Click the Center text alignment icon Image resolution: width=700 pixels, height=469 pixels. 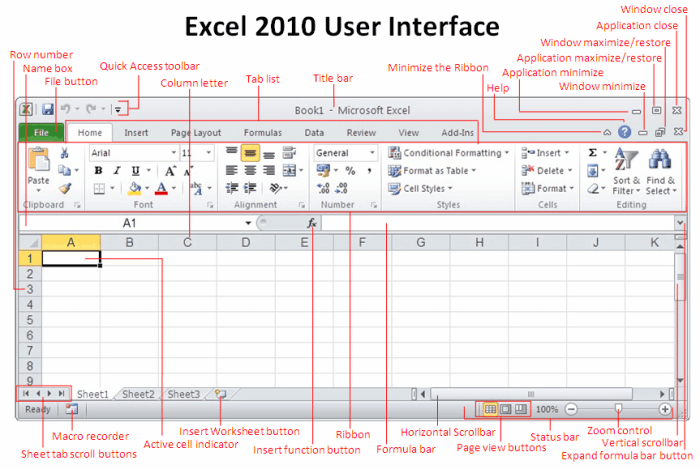click(250, 170)
